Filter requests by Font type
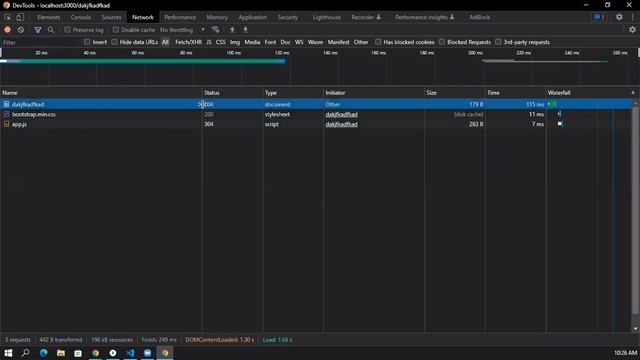Screen dimensions: 640x360 (270, 42)
